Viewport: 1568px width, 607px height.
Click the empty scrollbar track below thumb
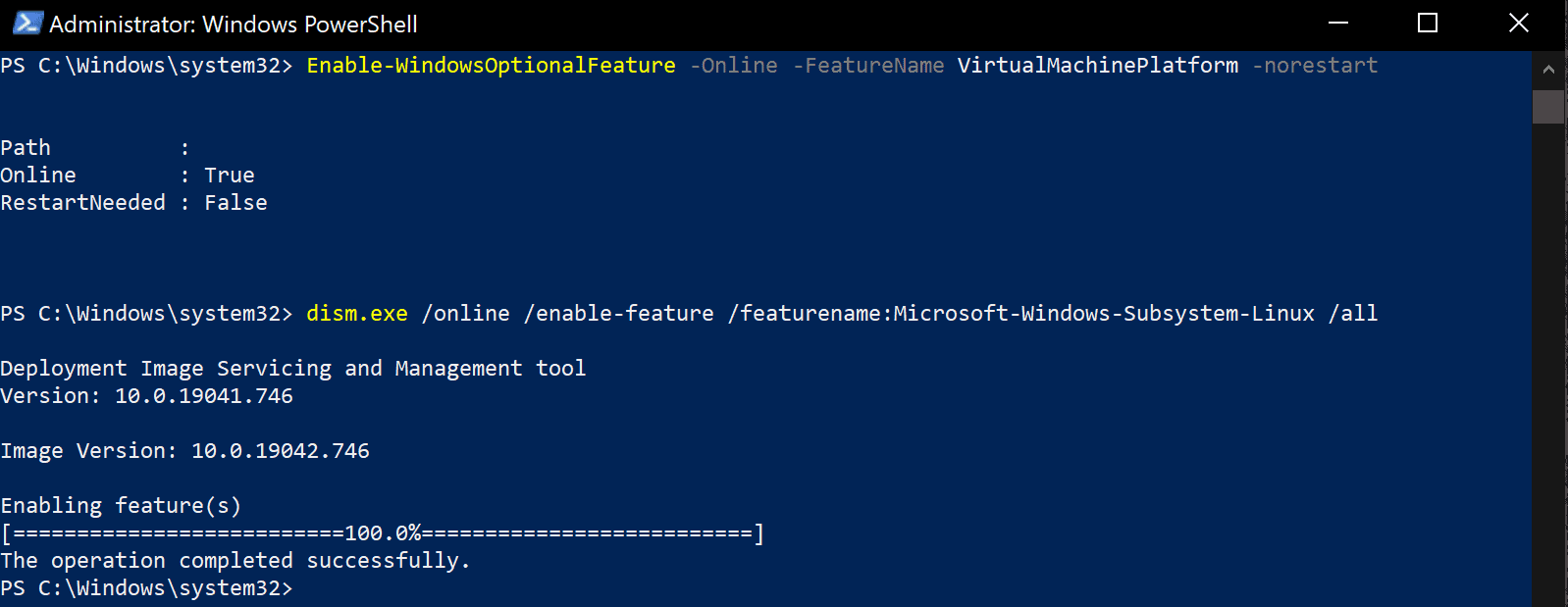[x=1547, y=363]
